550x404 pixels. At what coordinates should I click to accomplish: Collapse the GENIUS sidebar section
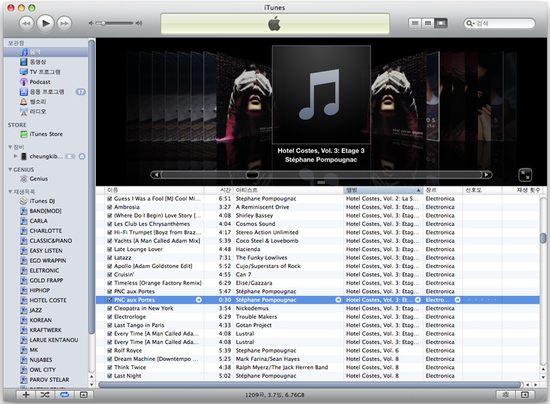[x=10, y=169]
